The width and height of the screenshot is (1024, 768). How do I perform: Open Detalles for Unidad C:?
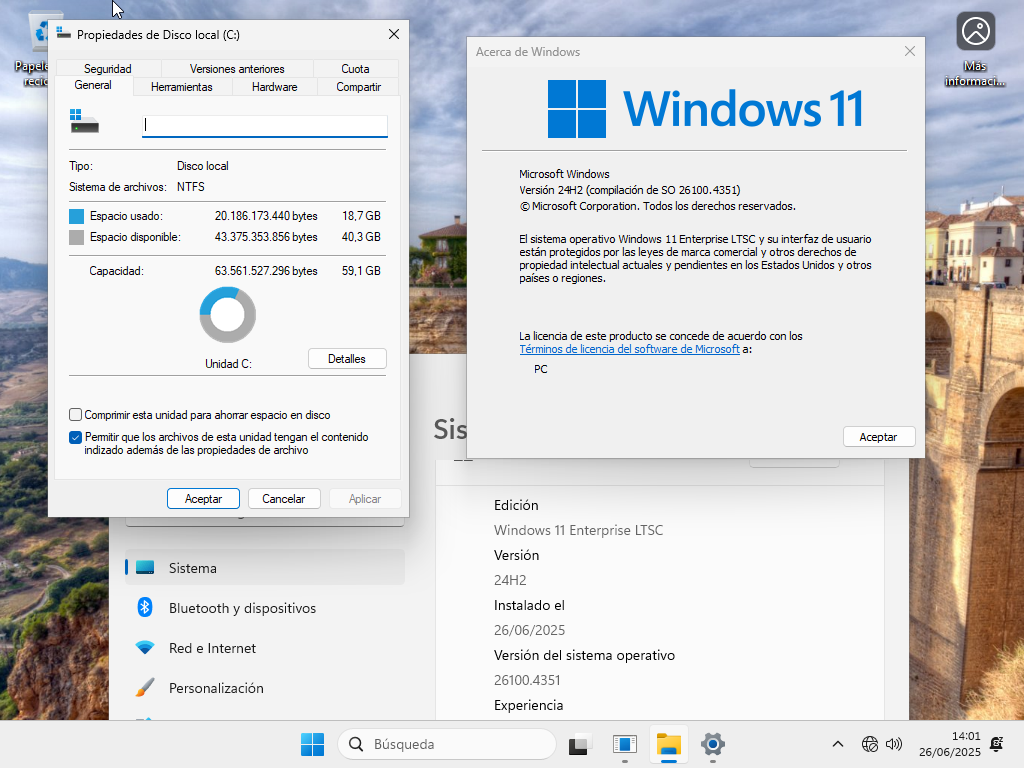click(x=347, y=359)
